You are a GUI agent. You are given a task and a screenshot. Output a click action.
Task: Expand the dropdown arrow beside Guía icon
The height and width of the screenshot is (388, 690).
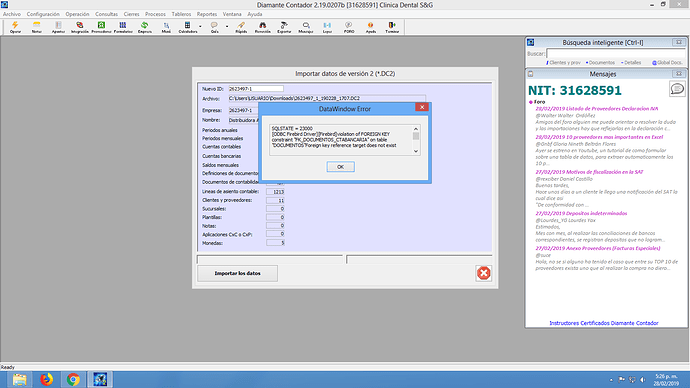coord(227,27)
